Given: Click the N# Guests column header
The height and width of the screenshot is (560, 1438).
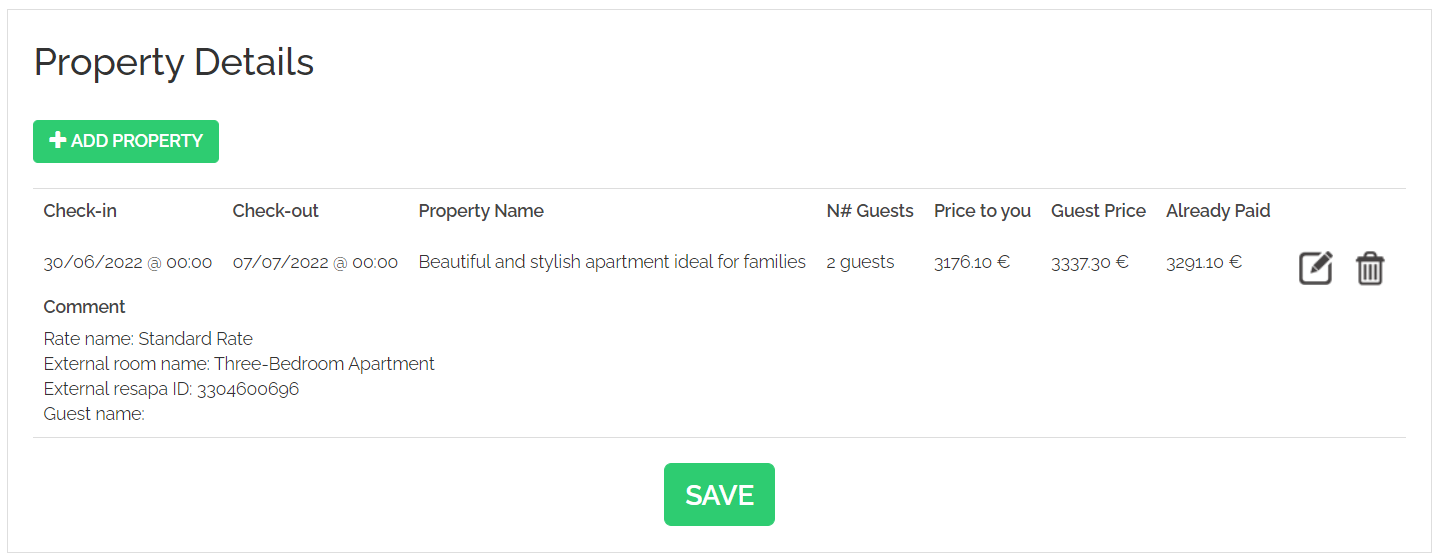Looking at the screenshot, I should [x=869, y=211].
